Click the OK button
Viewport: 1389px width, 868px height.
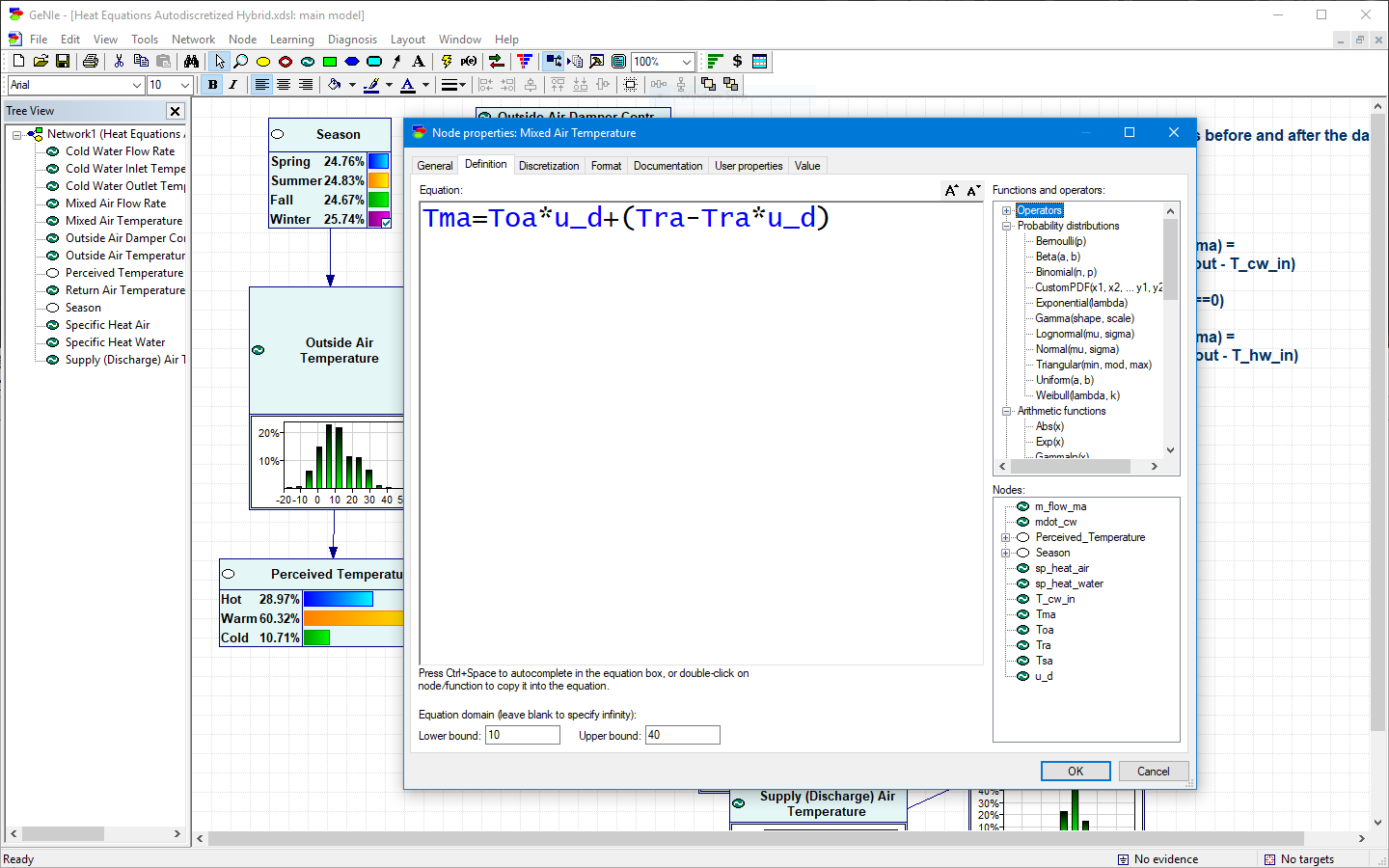pos(1075,771)
